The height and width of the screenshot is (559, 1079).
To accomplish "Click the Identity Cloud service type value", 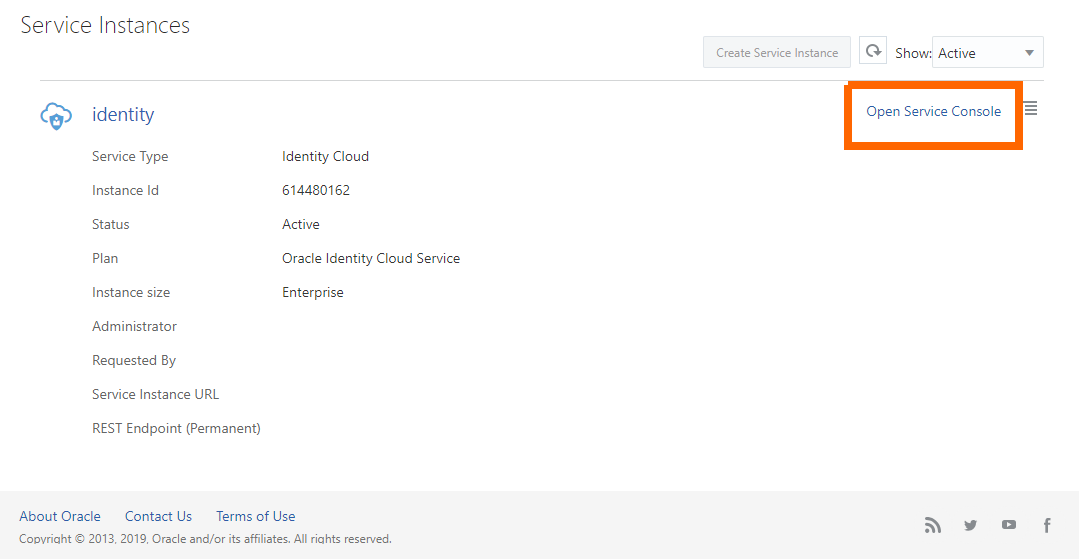I will point(325,156).
